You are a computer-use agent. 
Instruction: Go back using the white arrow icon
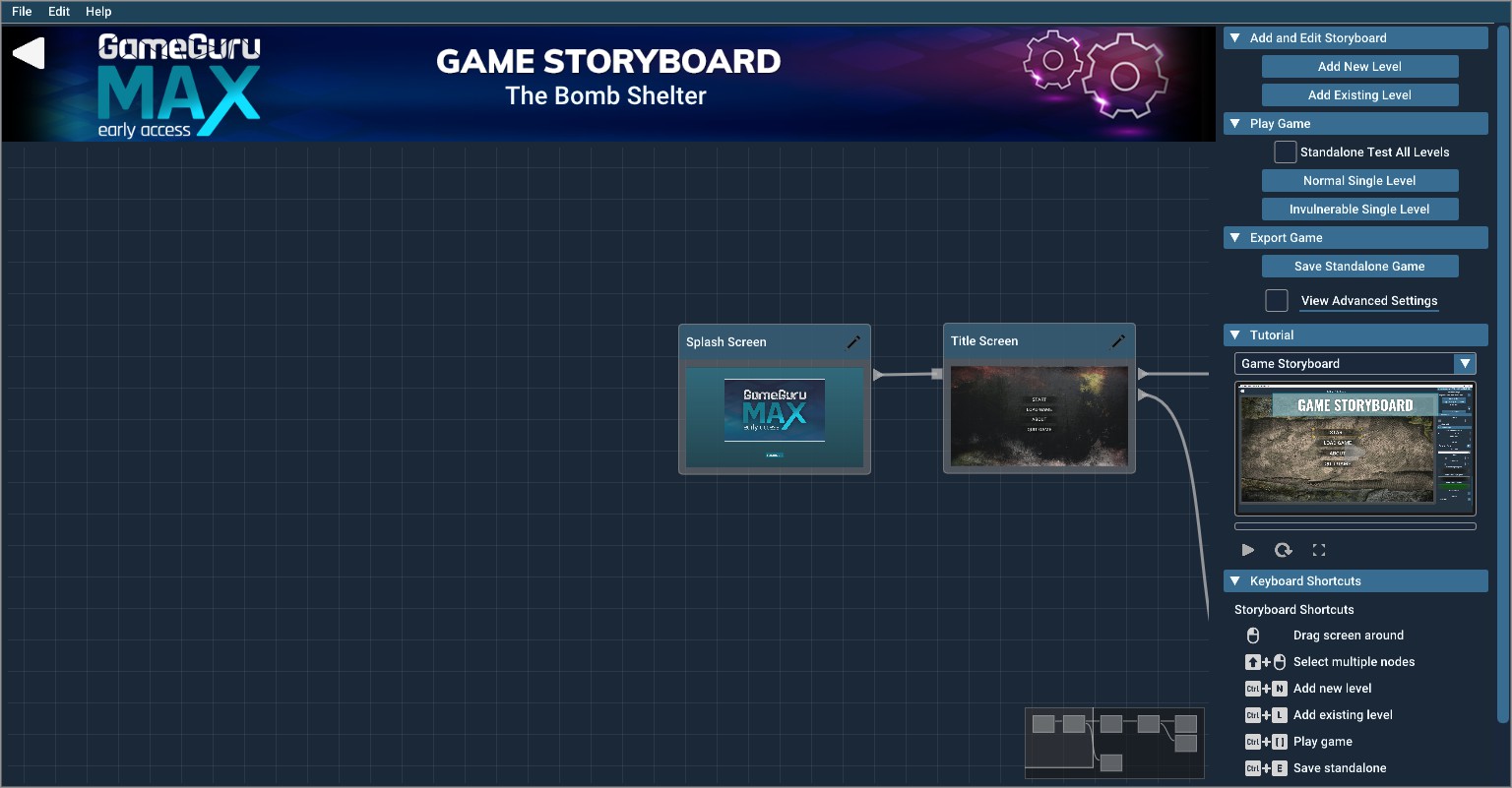click(29, 52)
